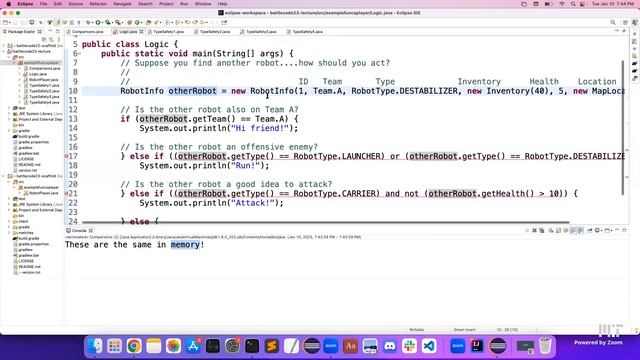Switch to the TypeSafety2.java editor tab

click(215, 31)
